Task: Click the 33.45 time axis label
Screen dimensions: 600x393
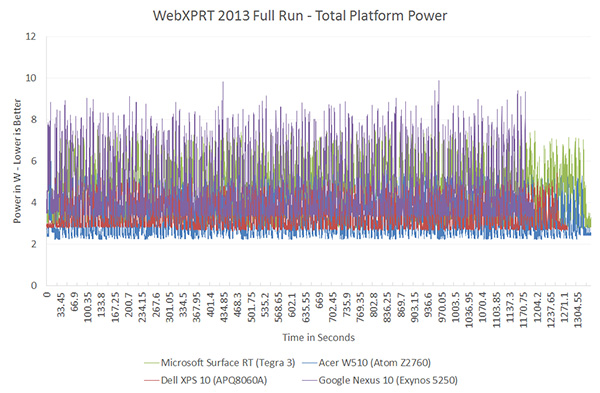Action: (x=61, y=305)
